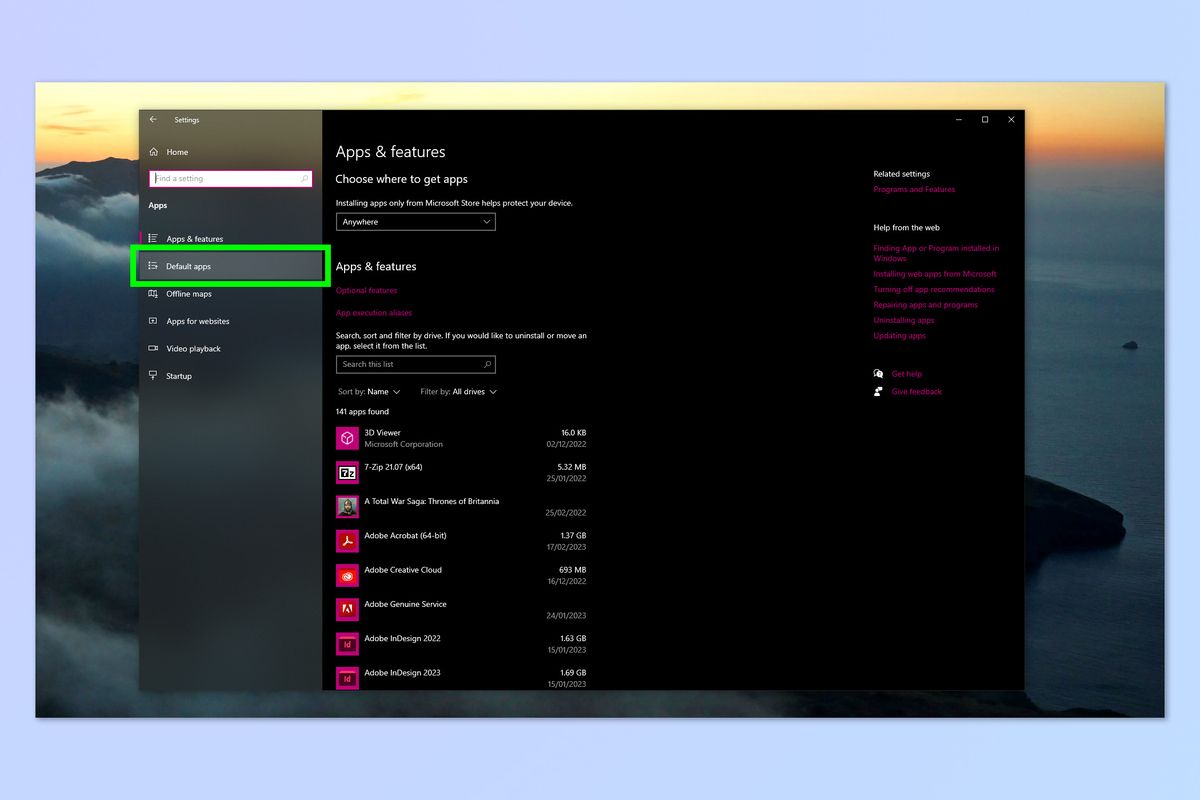1200x800 pixels.
Task: Click the Apps & features list icon
Action: tap(152, 238)
